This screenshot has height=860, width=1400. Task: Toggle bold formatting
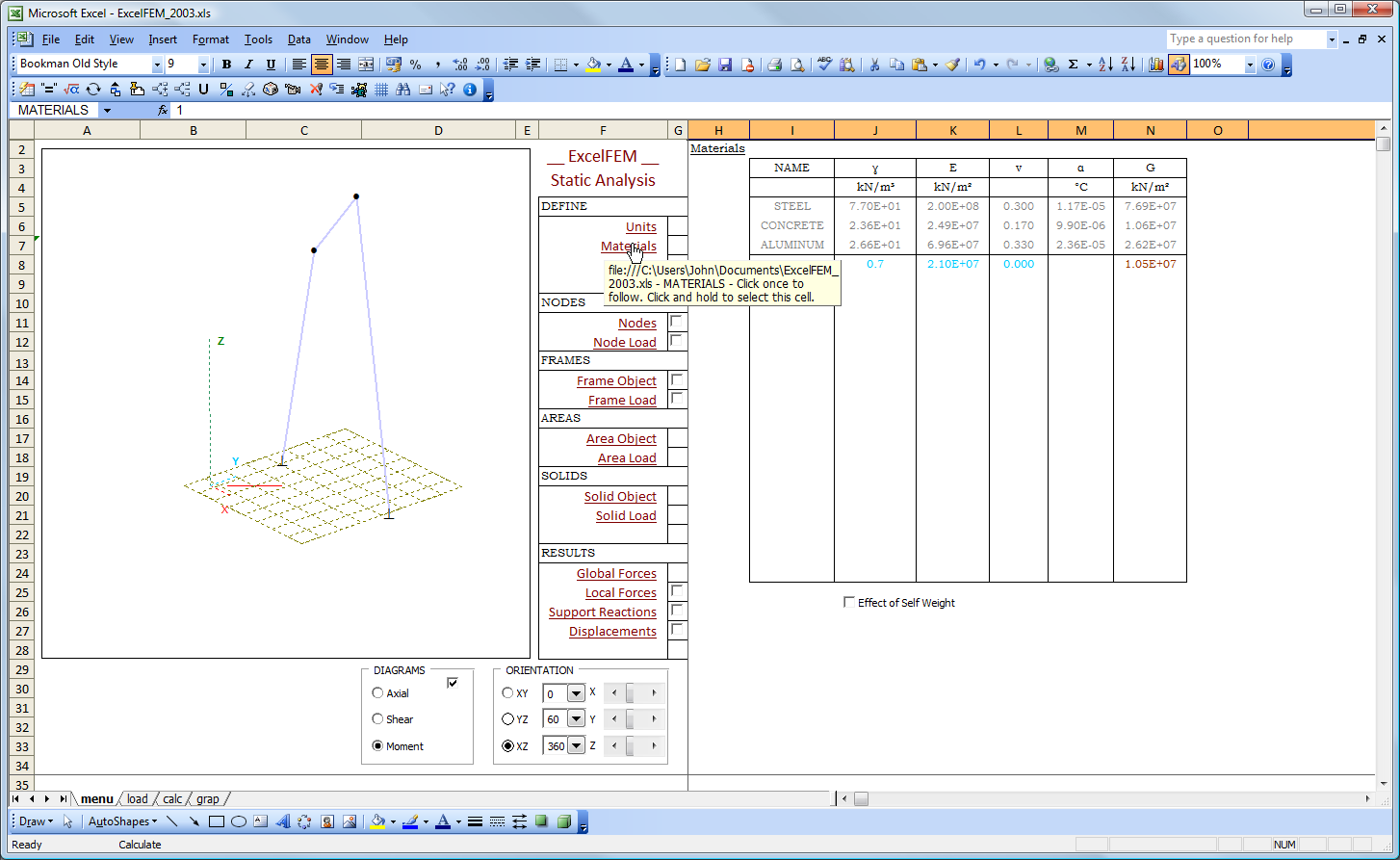[226, 65]
